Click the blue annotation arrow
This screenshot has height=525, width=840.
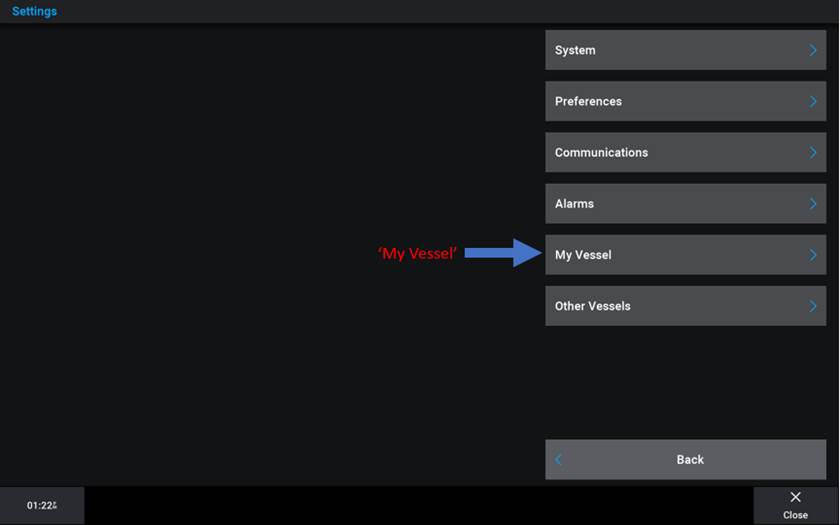(x=503, y=254)
